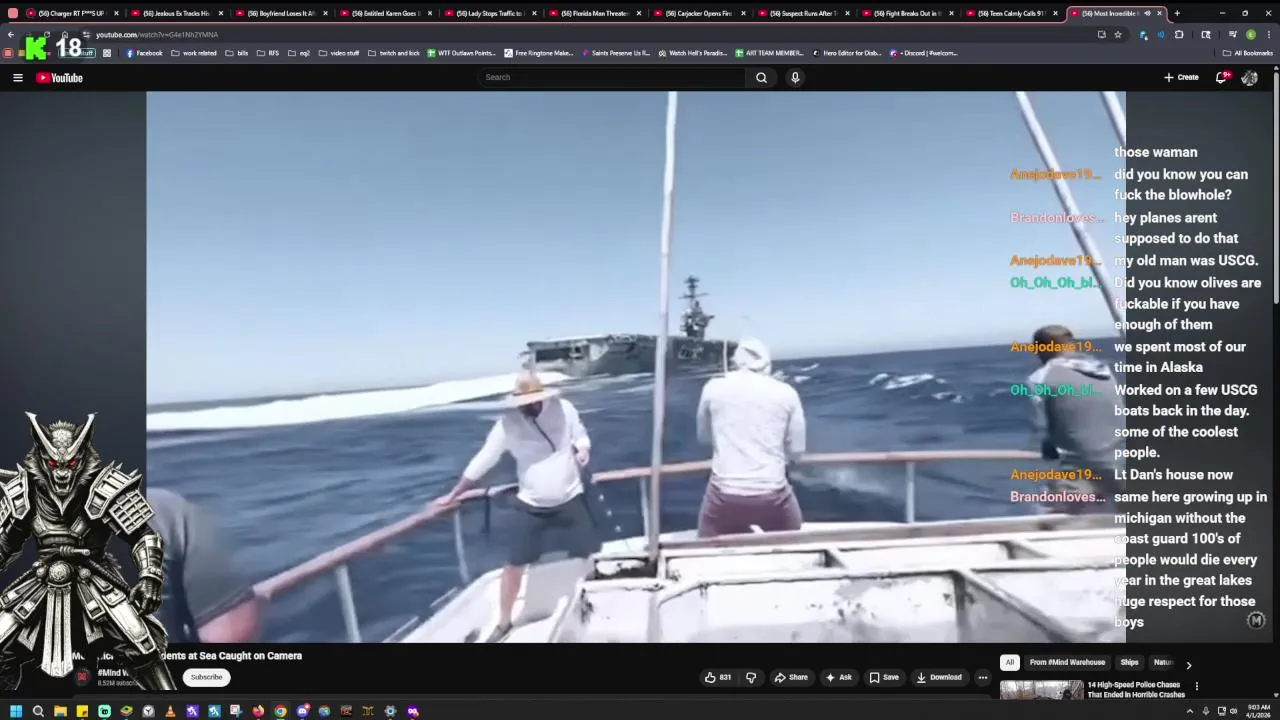Like the video with thumbs up

(x=718, y=677)
